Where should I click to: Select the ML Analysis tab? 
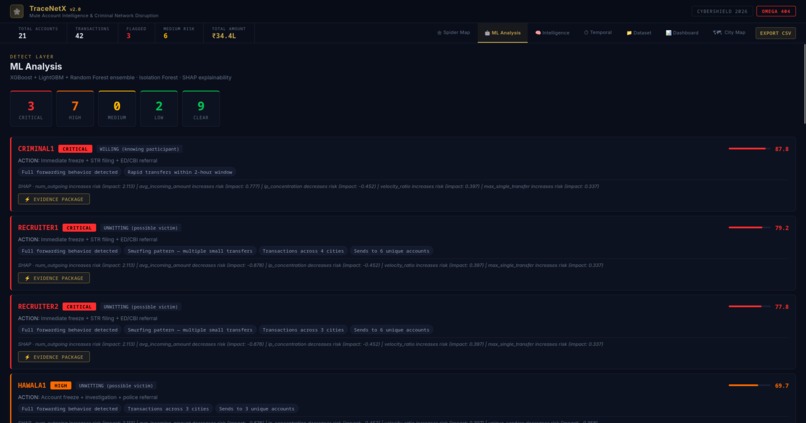(x=502, y=32)
